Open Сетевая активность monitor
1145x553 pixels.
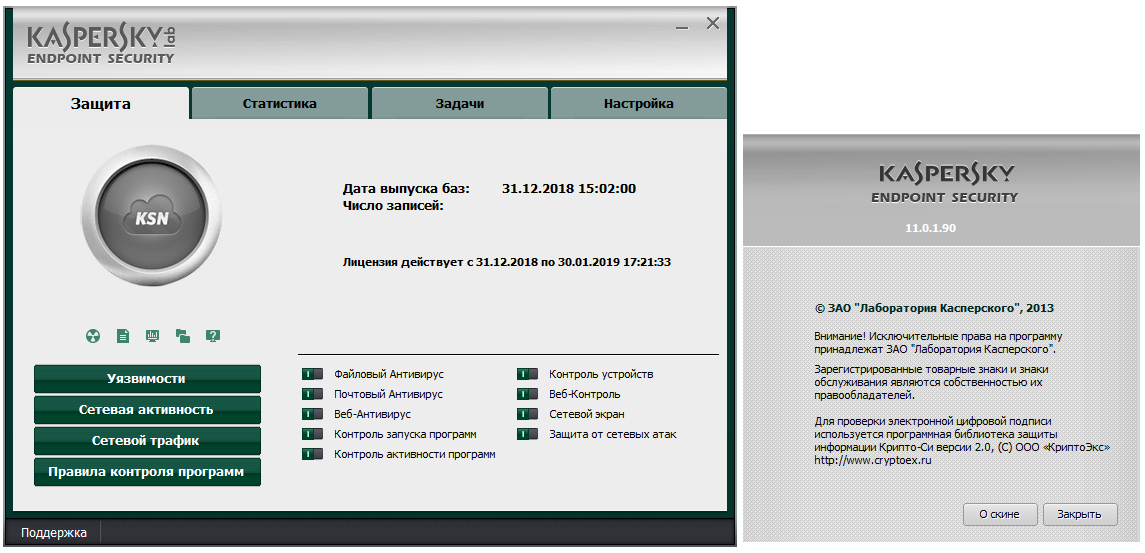147,410
